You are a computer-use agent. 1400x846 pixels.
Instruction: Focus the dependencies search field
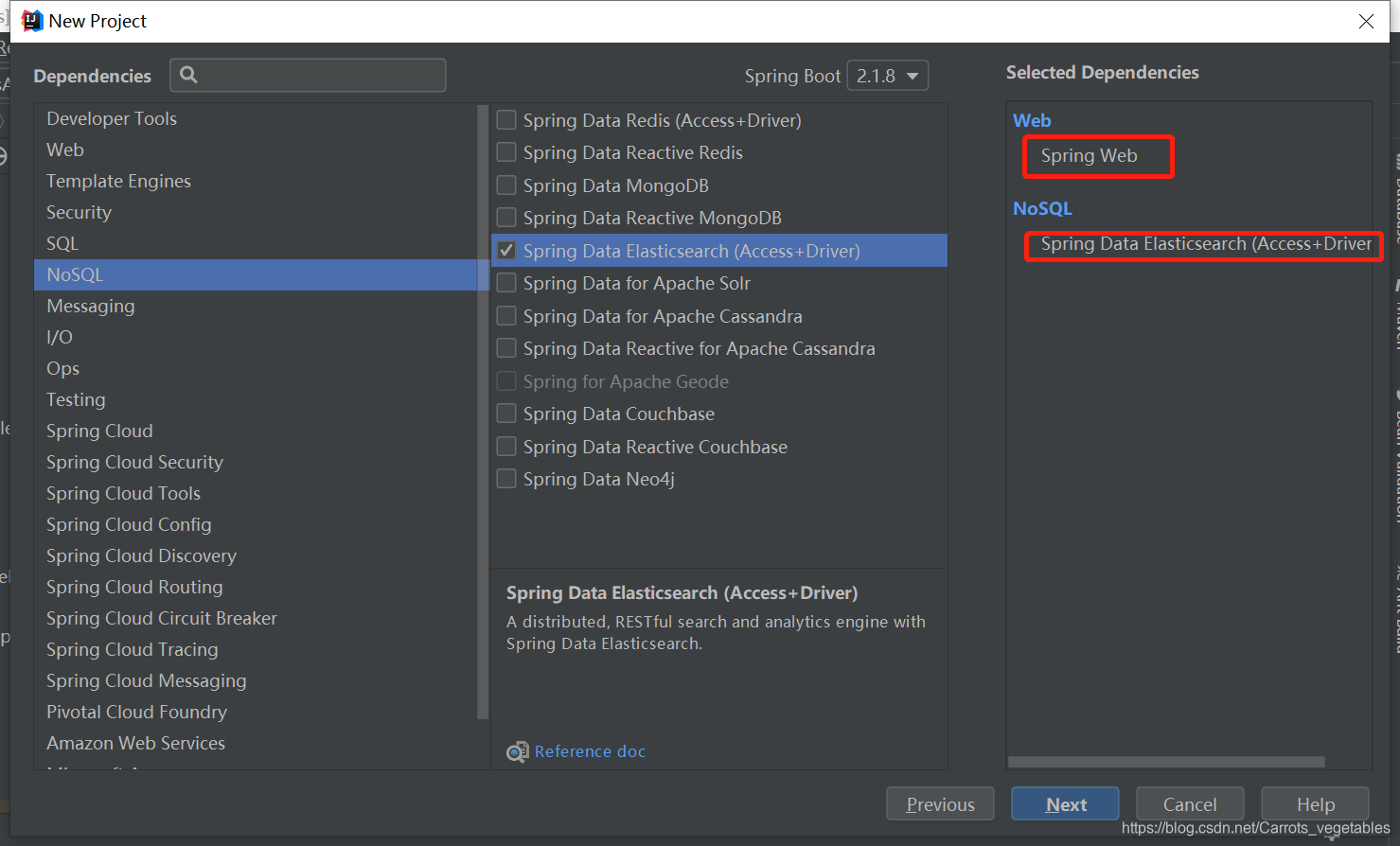coord(308,75)
